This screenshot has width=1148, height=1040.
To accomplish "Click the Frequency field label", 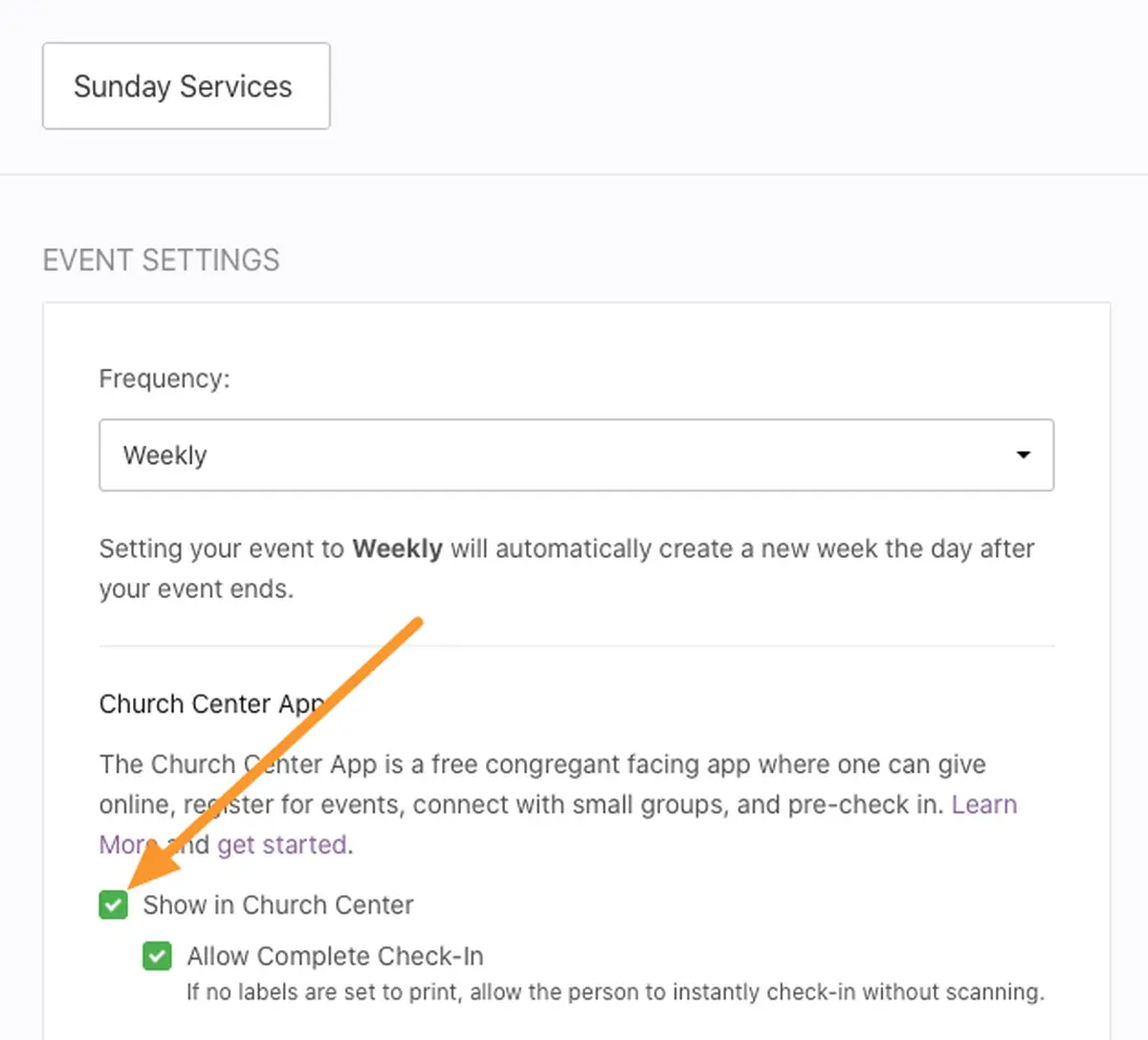I will 165,379.
